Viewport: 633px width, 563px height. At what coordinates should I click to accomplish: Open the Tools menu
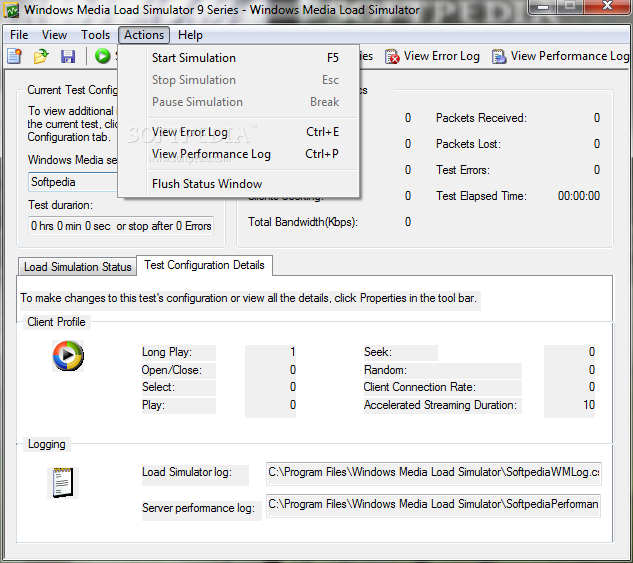click(x=95, y=35)
